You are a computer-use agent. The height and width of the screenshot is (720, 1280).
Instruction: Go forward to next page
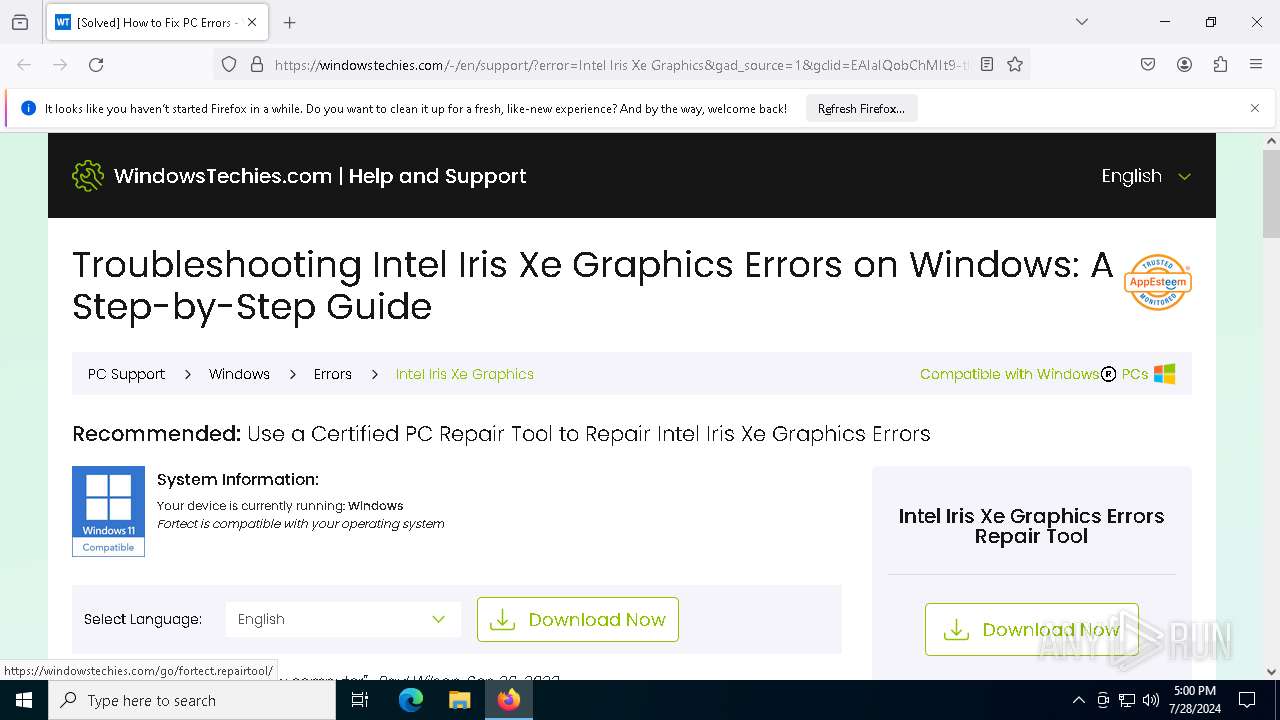[x=60, y=64]
